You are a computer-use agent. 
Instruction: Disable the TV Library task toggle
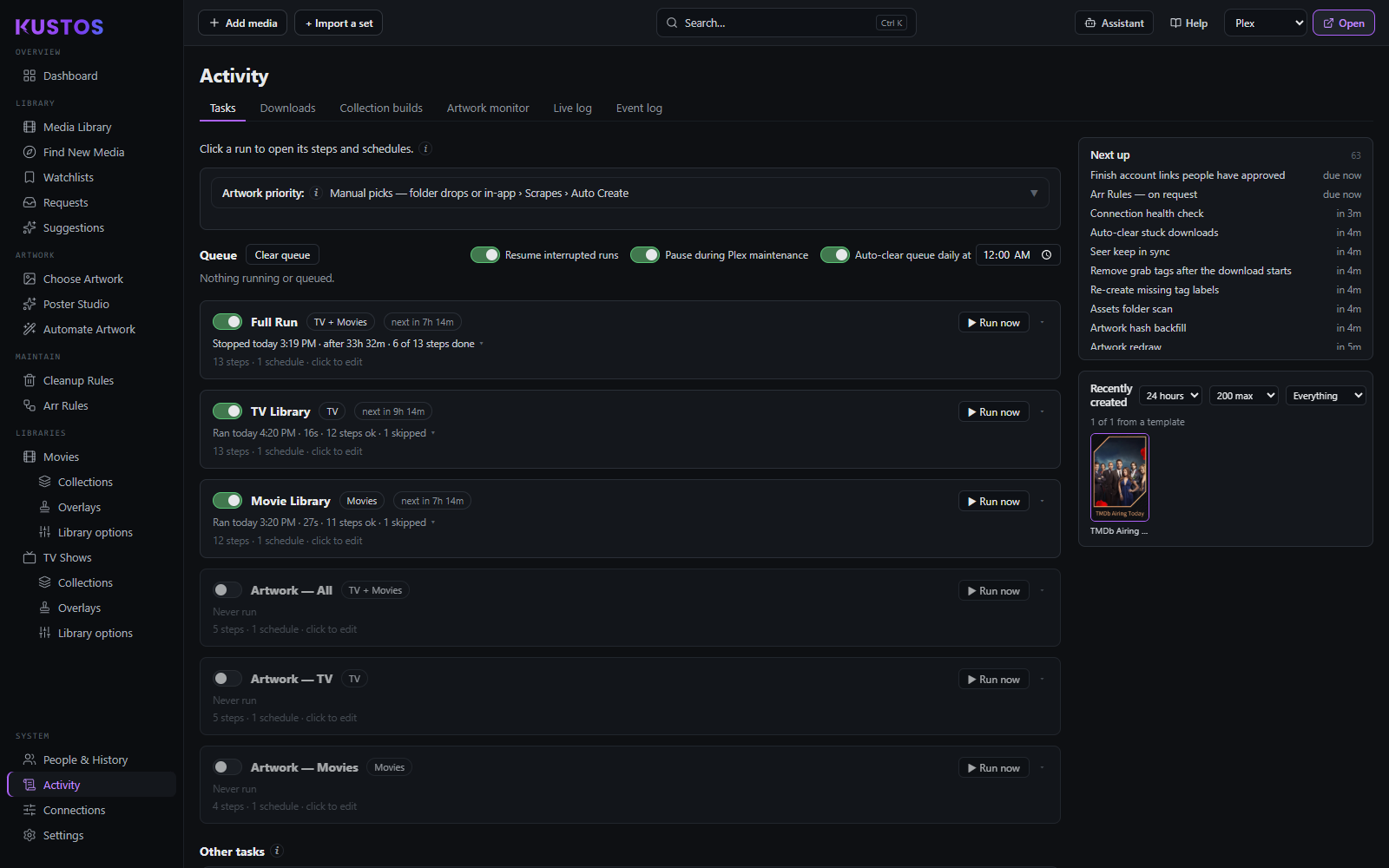tap(227, 411)
